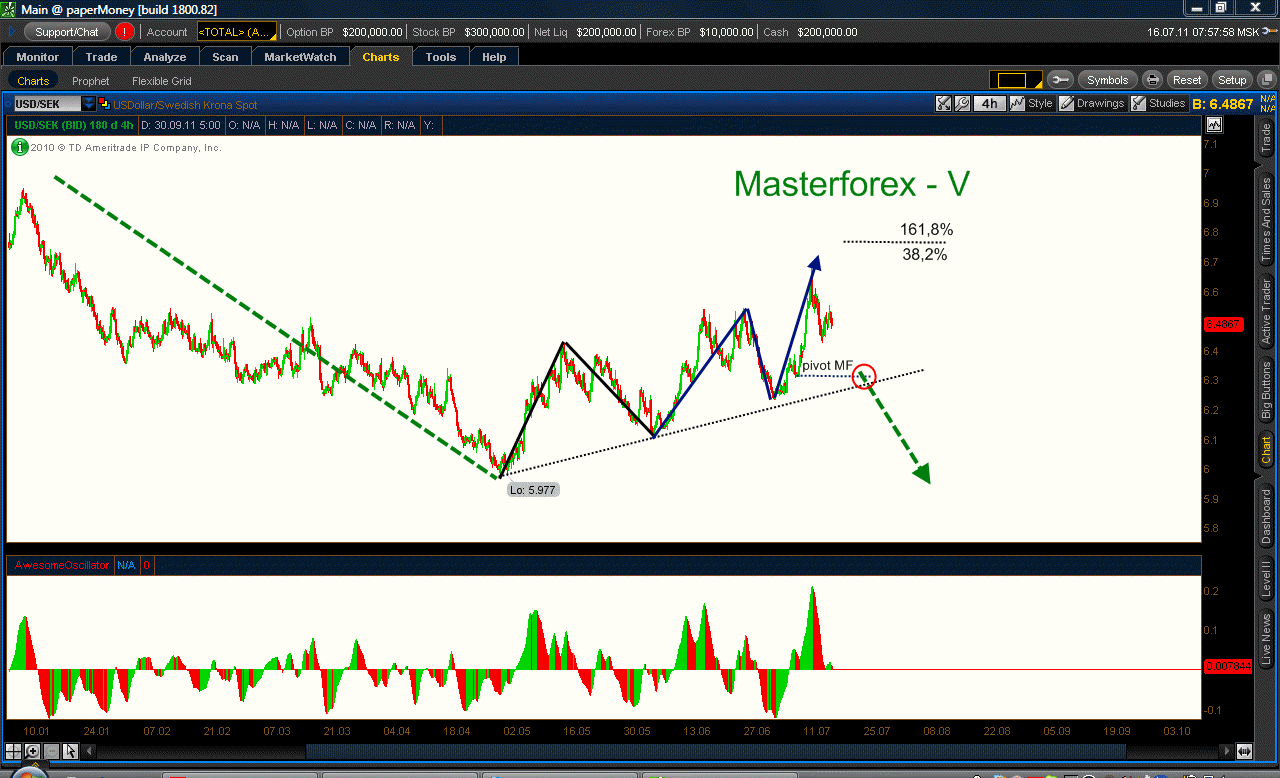Open the red alert notification icon
The width and height of the screenshot is (1280, 778).
124,32
